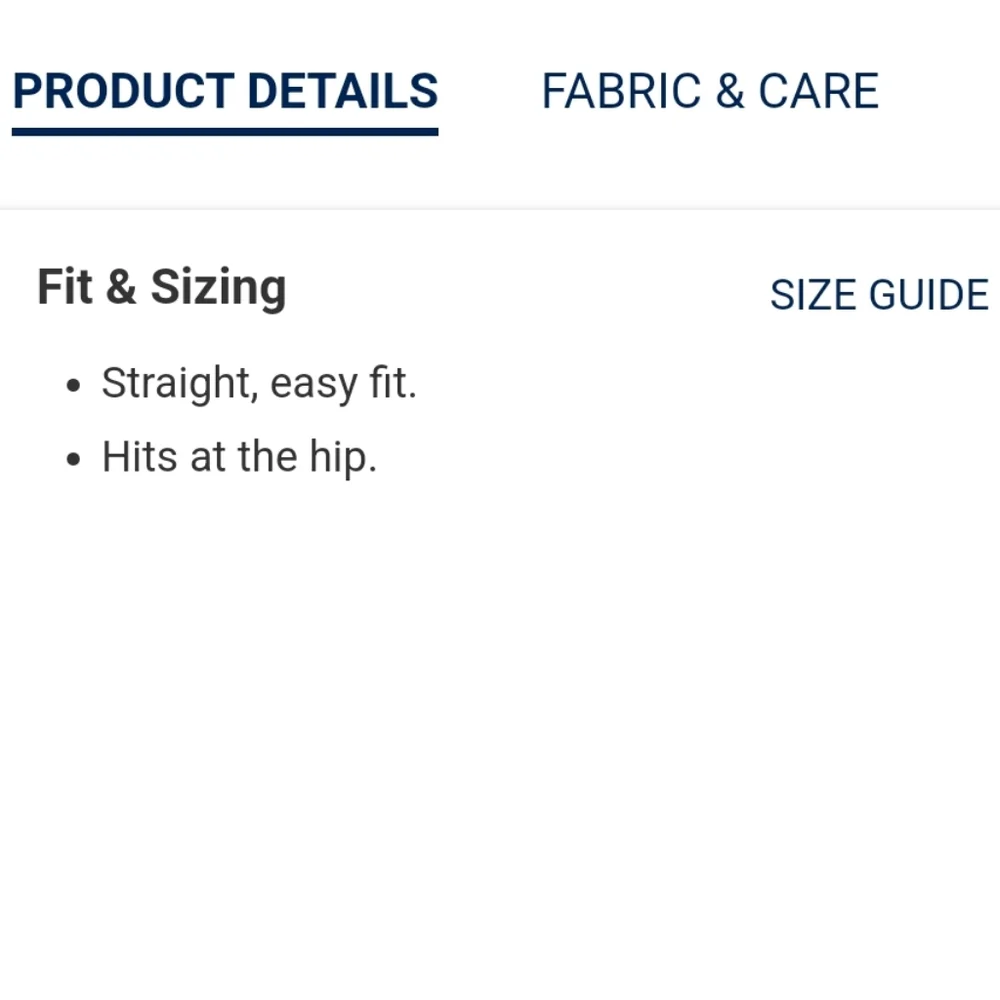Click the word FABRIC in the tab
Screen dimensions: 1000x1000
coord(621,92)
